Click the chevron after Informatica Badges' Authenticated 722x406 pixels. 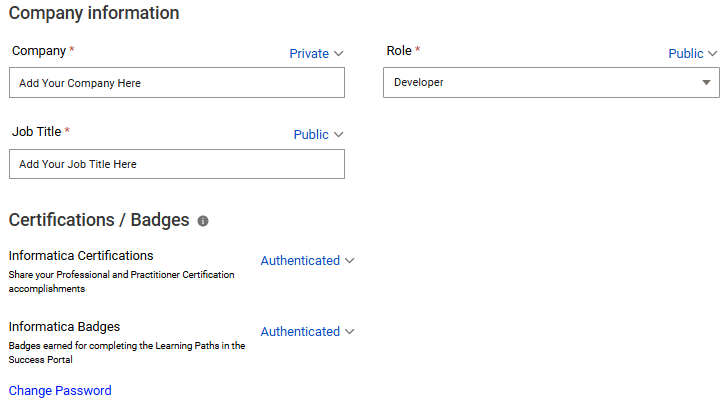coord(350,332)
